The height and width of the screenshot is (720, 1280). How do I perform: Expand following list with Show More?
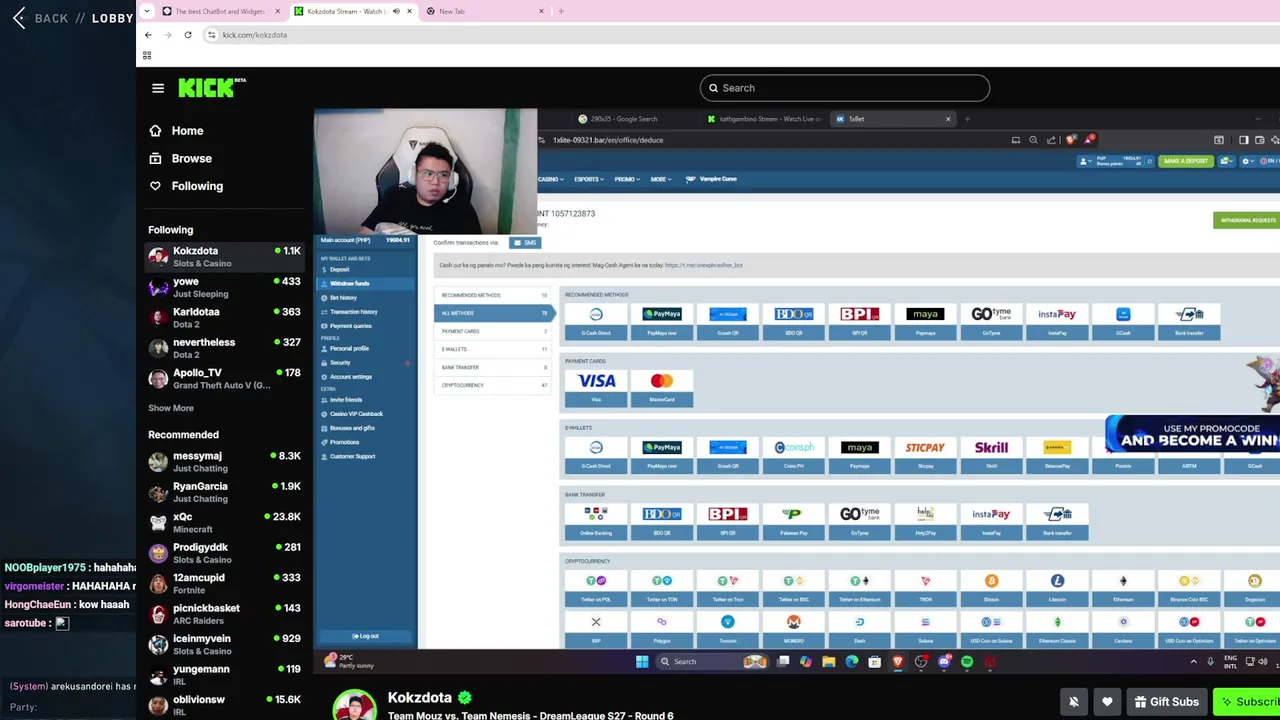tap(171, 408)
